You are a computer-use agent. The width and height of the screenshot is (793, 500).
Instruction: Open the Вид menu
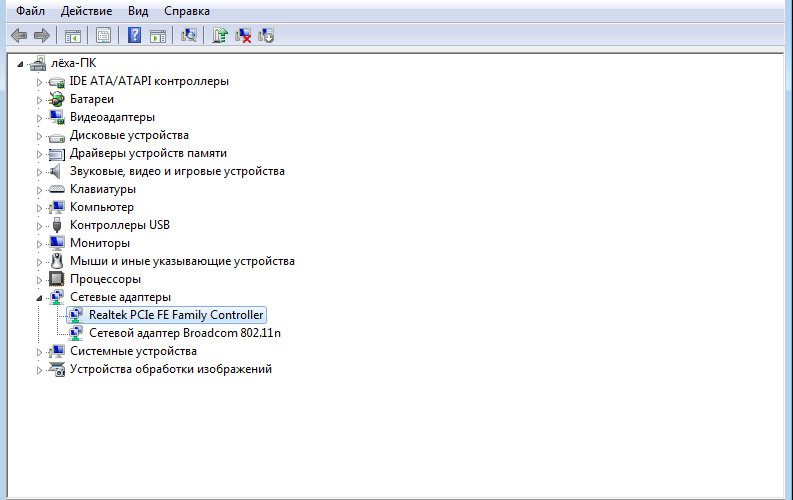point(138,11)
